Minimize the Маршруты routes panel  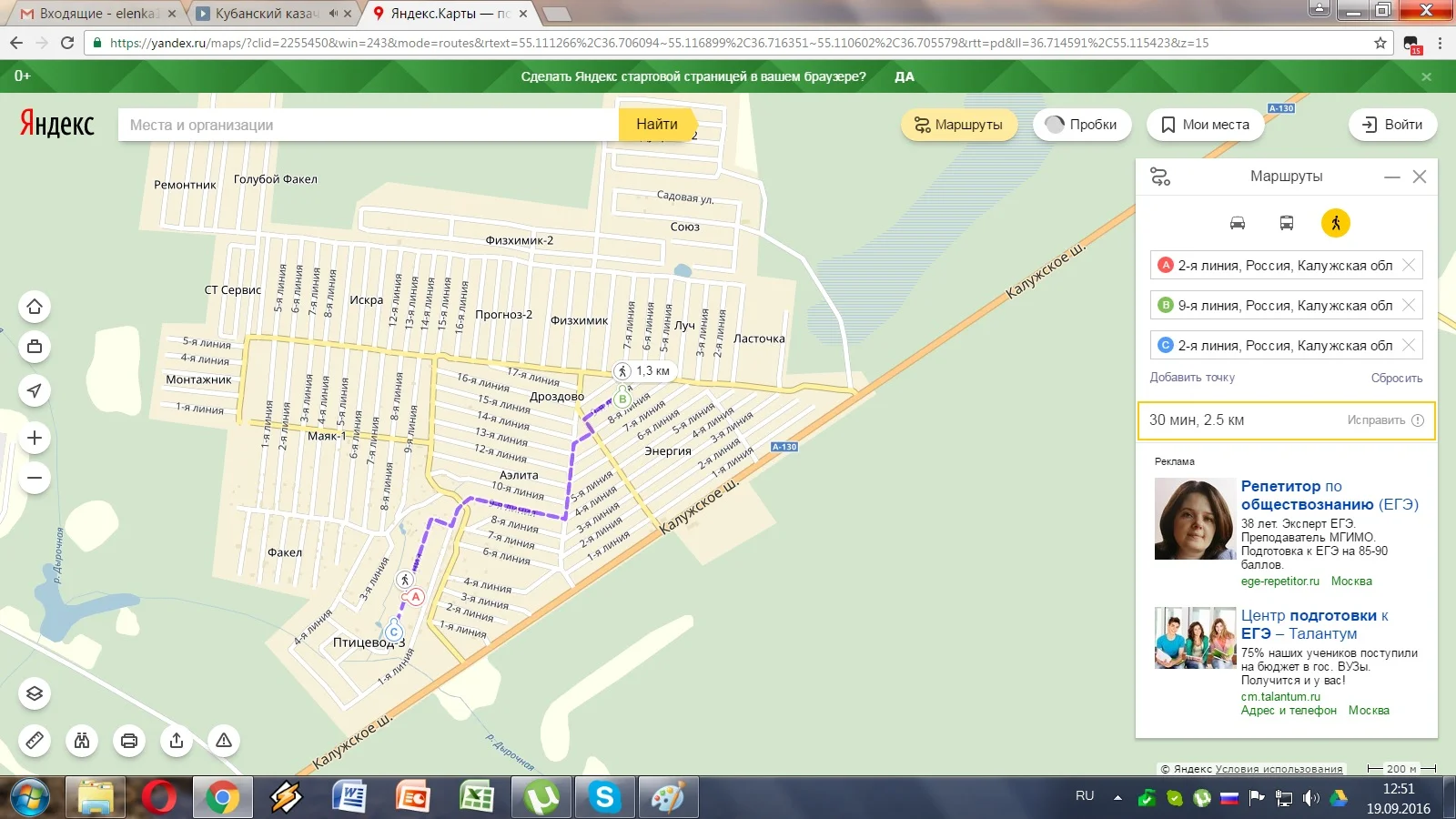[x=1391, y=177]
